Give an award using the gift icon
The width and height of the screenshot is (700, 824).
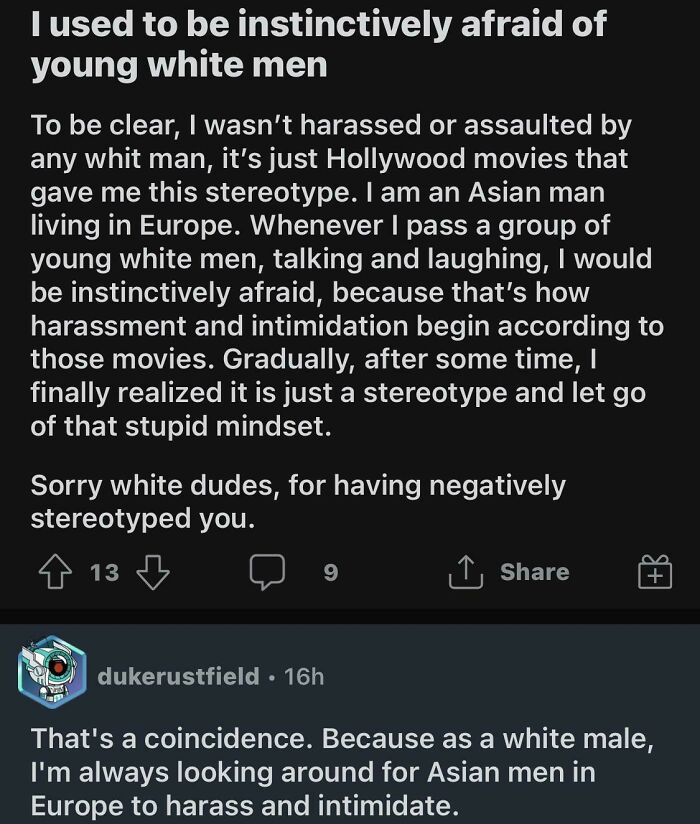point(653,573)
